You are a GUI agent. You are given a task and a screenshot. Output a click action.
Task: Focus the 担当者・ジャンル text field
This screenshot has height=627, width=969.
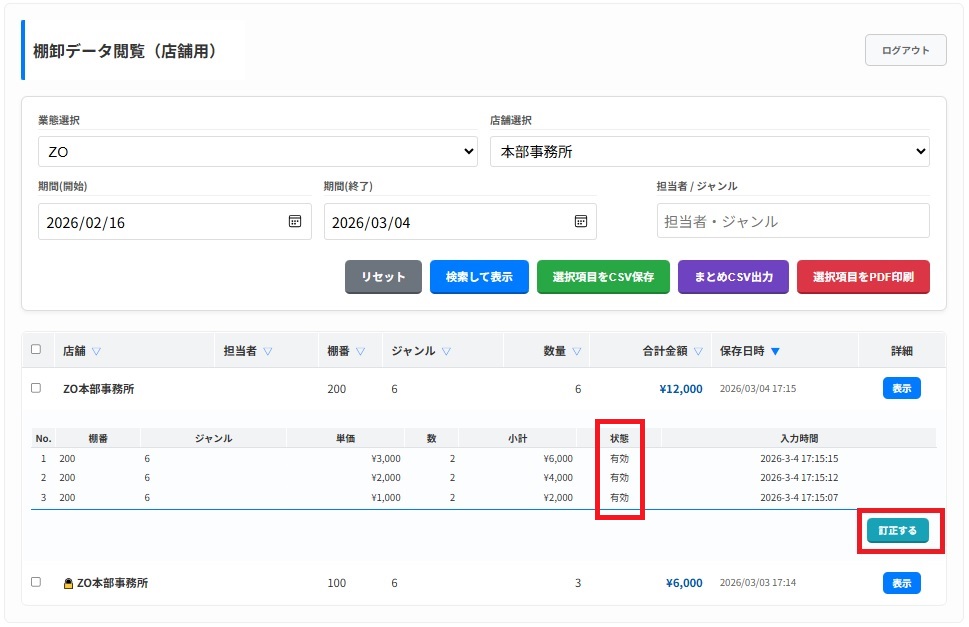click(x=792, y=221)
